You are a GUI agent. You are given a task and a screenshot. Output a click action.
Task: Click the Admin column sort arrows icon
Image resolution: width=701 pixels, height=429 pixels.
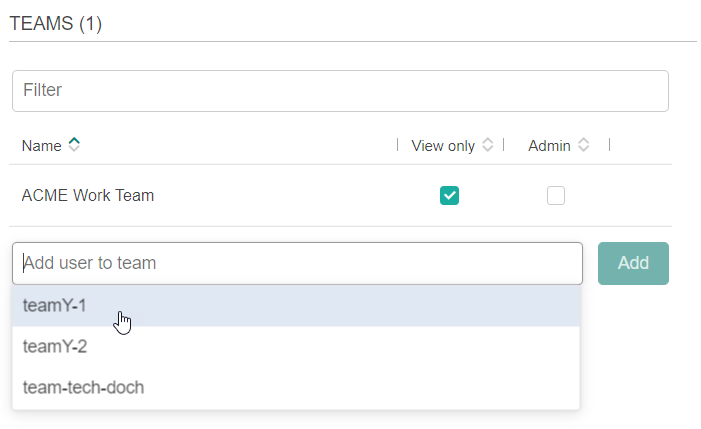point(583,145)
